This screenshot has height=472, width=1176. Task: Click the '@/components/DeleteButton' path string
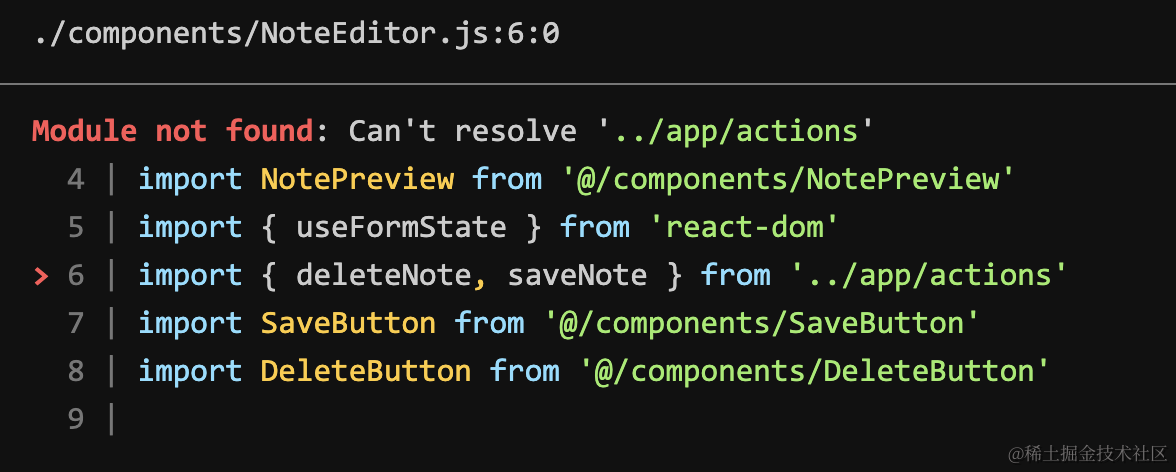[814, 372]
